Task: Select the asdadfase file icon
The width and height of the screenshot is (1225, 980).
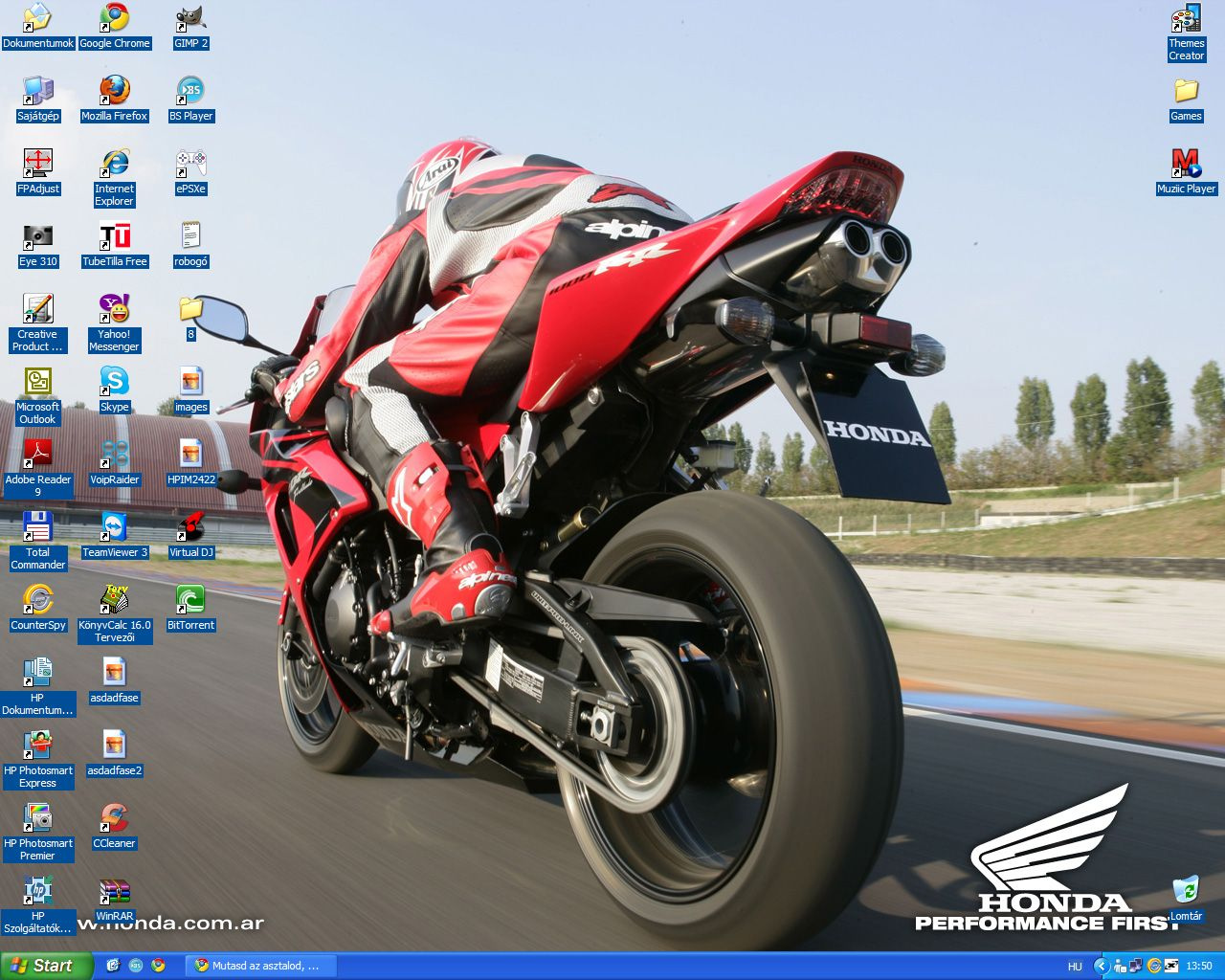Action: pyautogui.click(x=114, y=681)
